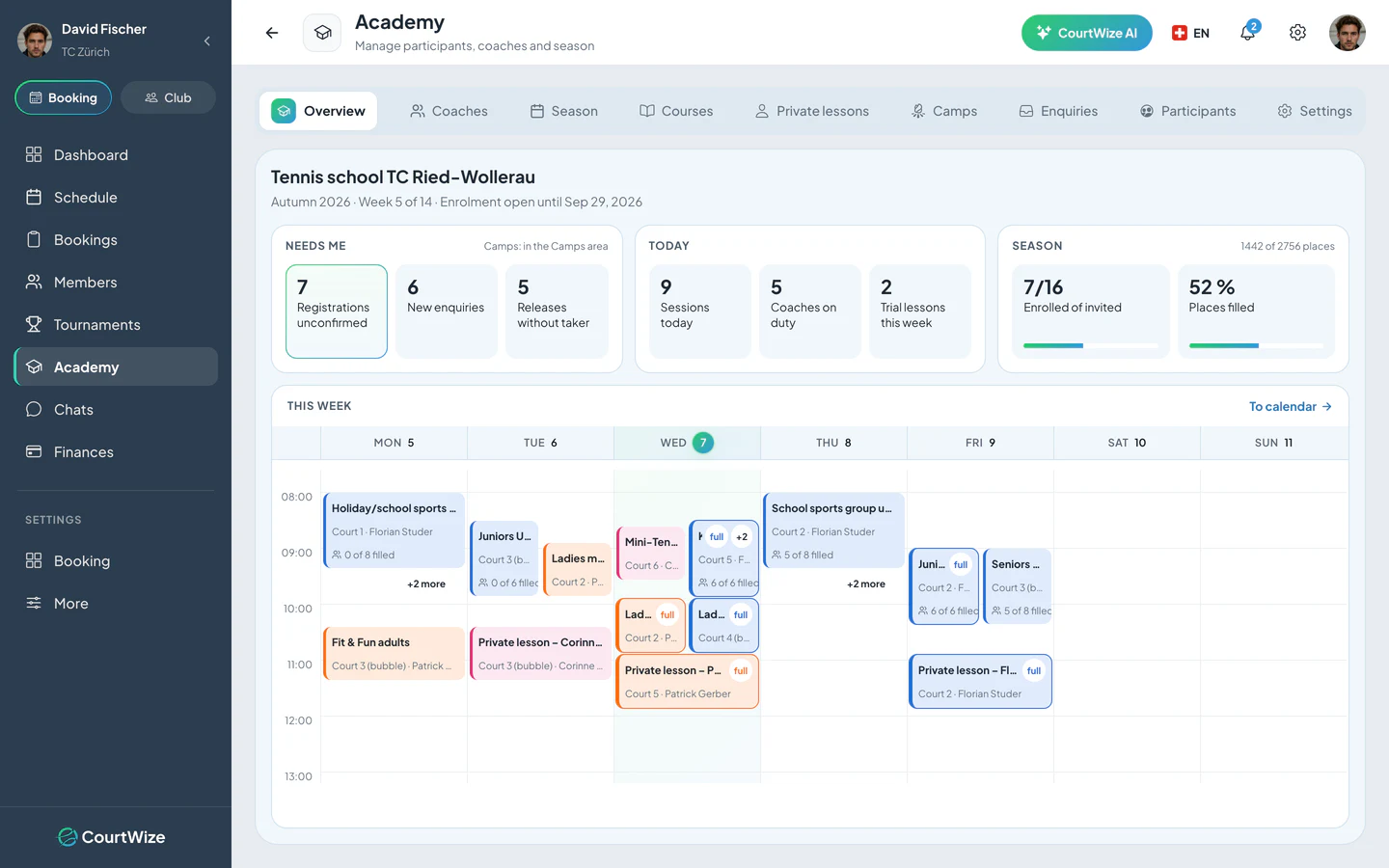Open notifications bell icon
Viewport: 1389px width, 868px height.
[1248, 32]
